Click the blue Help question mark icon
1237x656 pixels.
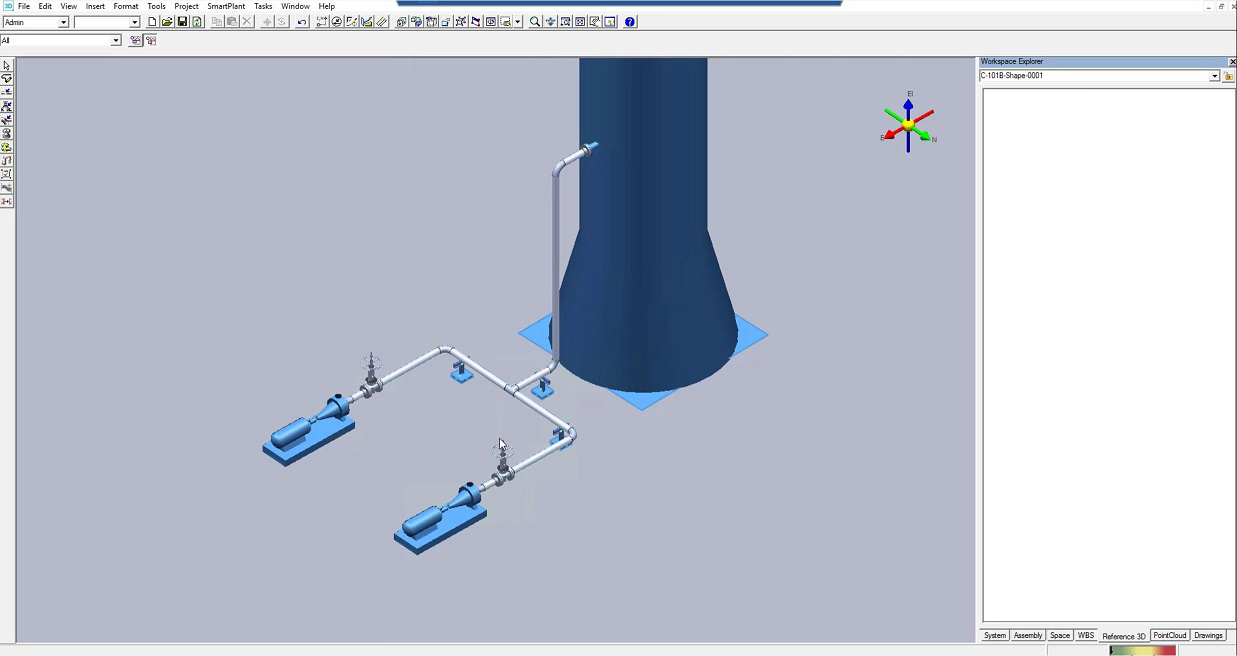(x=630, y=22)
